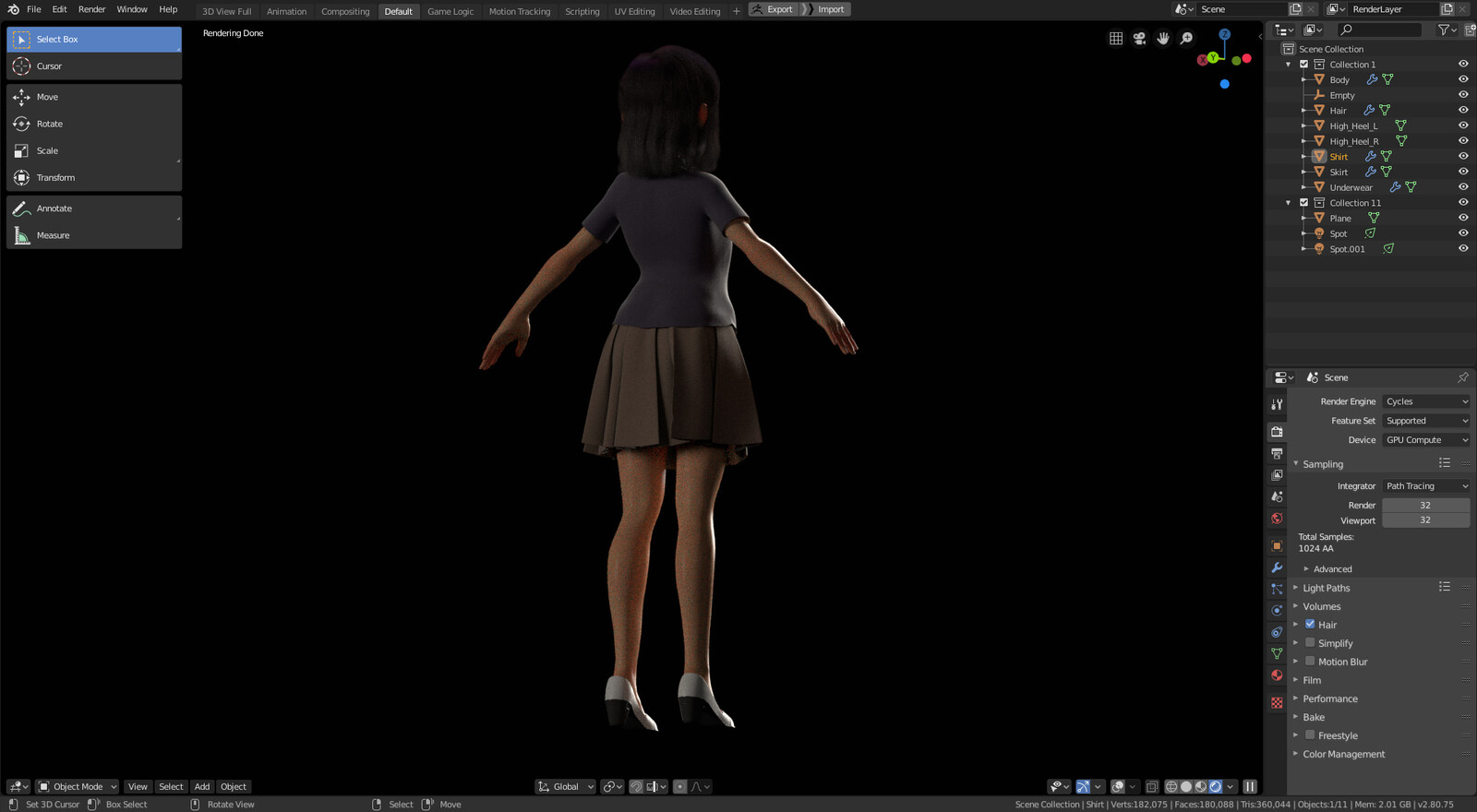Enable the Motion Blur checkbox

(1310, 662)
